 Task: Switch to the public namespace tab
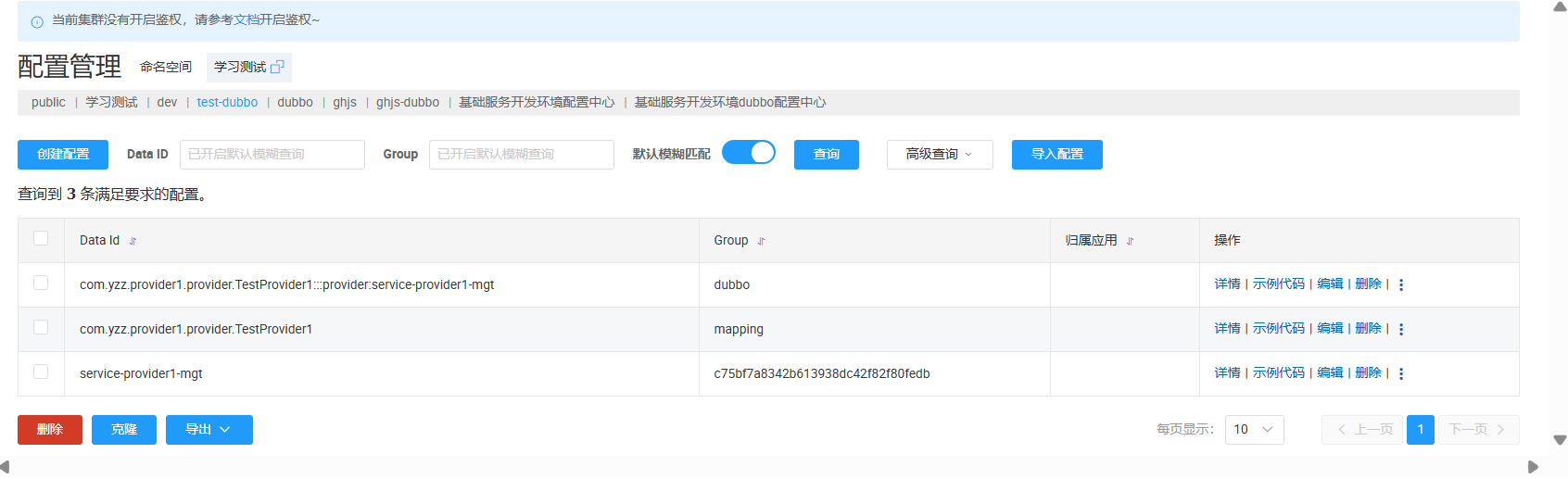pos(48,103)
